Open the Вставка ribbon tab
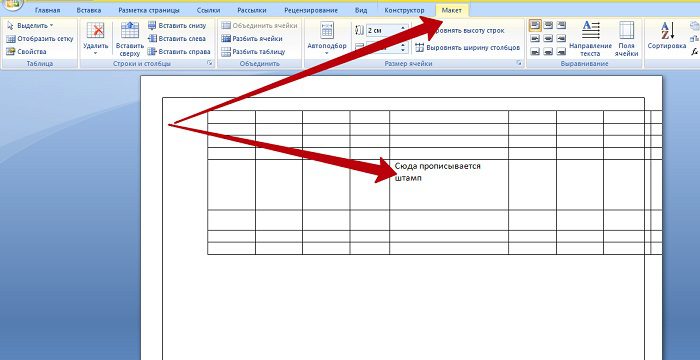This screenshot has width=700, height=360. tap(89, 10)
